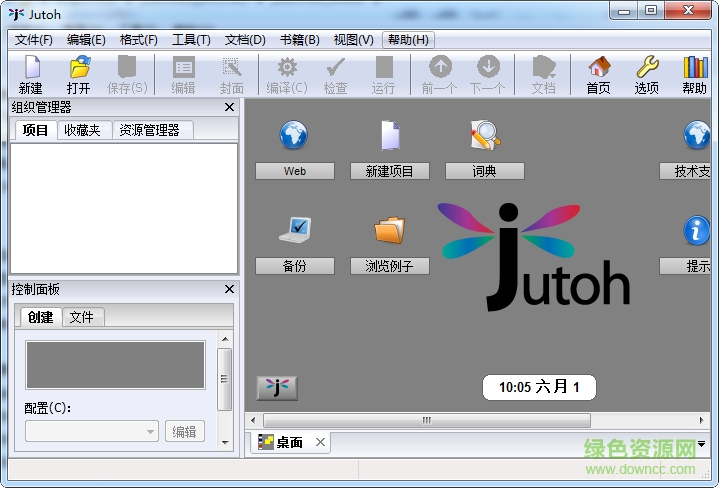Close the 控制面板 panel
Viewport: 719px width, 488px height.
click(x=230, y=289)
